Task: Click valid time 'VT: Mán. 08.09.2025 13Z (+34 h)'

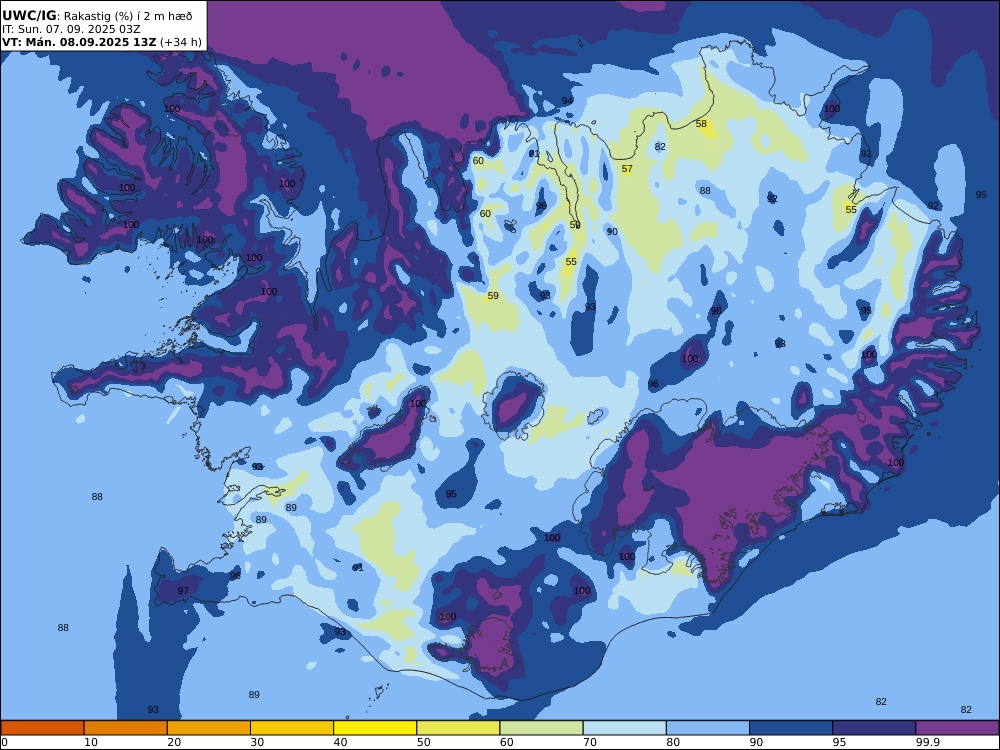Action: 101,42
